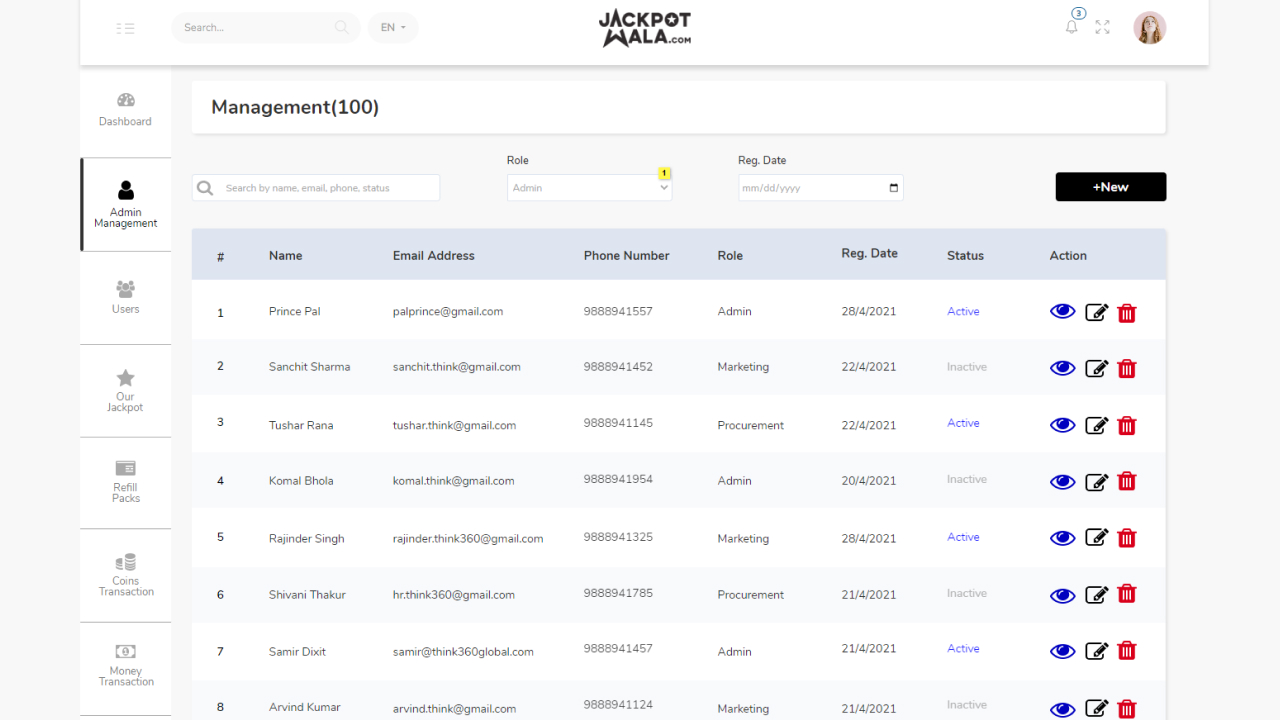View Shivani Thakur's details

[x=1063, y=596]
